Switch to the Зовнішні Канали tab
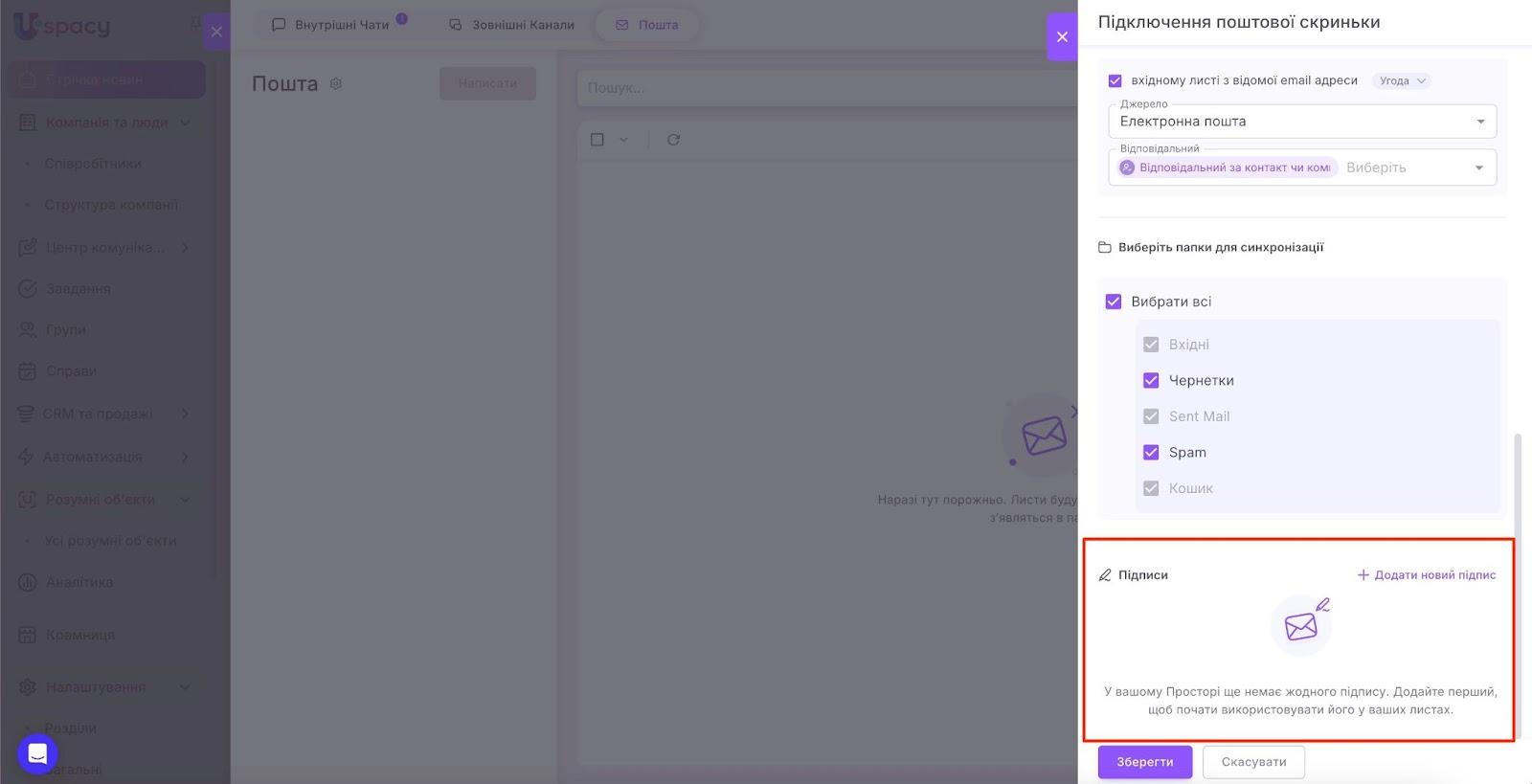The height and width of the screenshot is (784, 1532). [512, 25]
